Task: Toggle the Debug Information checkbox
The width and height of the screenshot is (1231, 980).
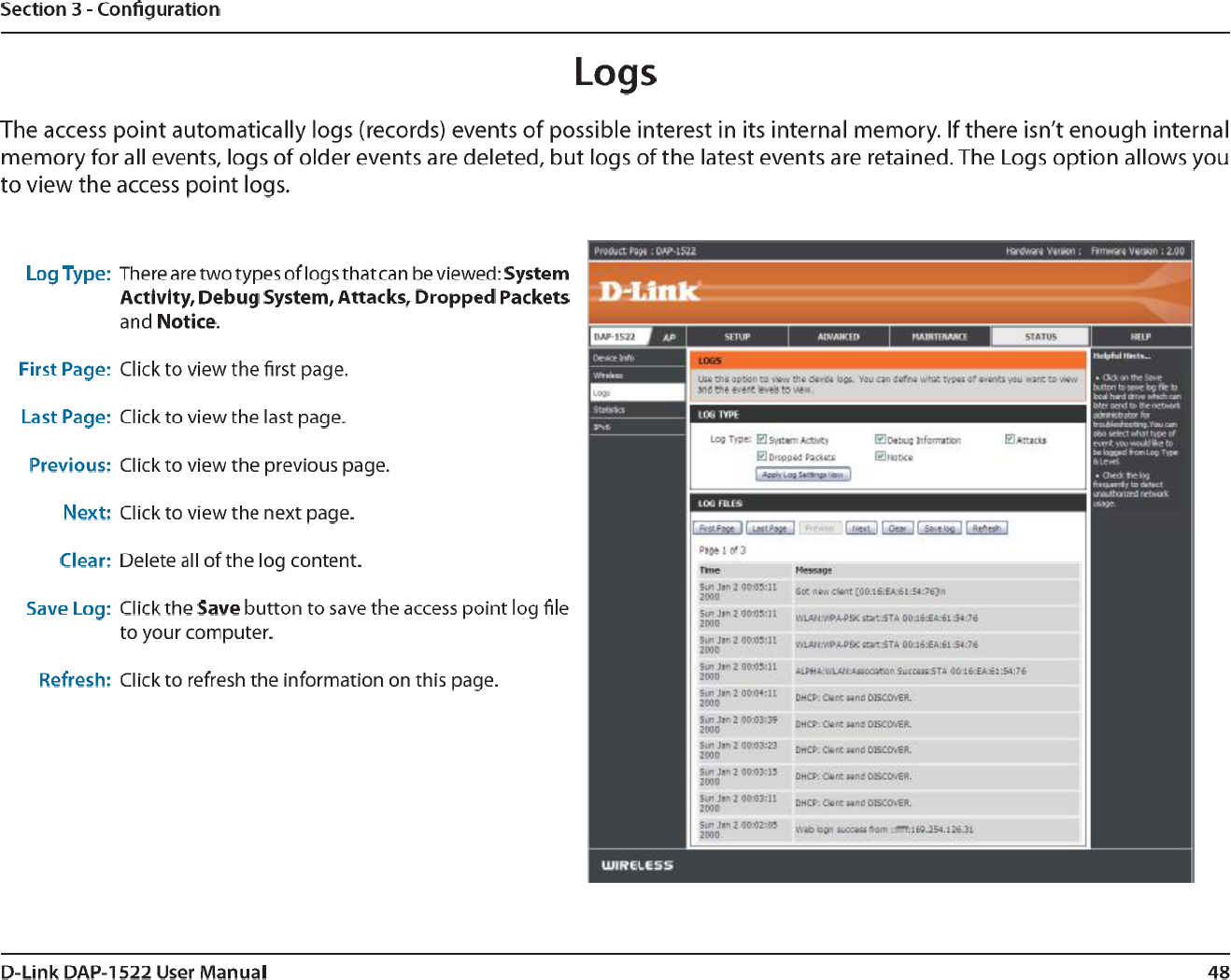Action: point(880,439)
